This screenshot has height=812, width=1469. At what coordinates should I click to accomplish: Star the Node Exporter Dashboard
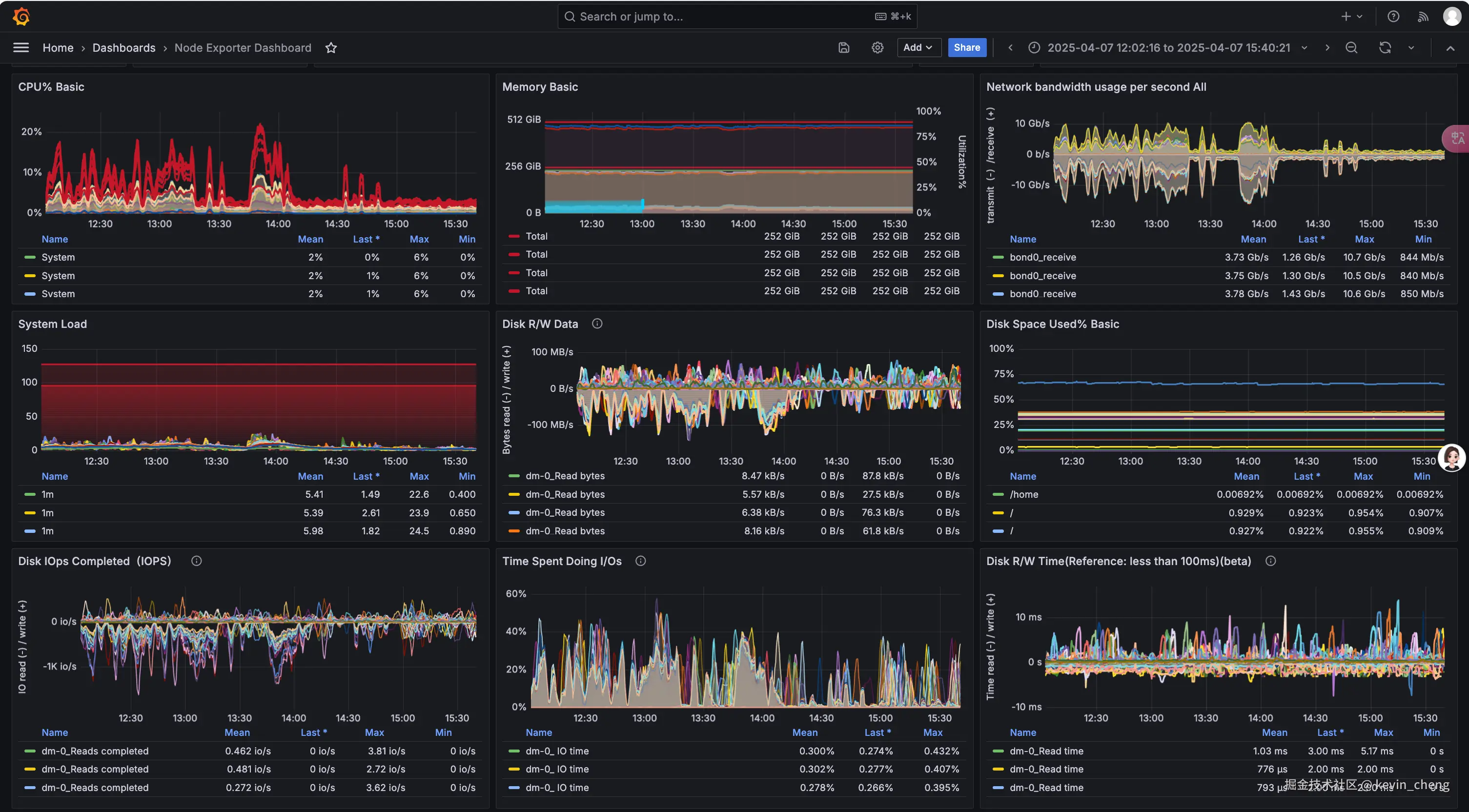click(331, 48)
